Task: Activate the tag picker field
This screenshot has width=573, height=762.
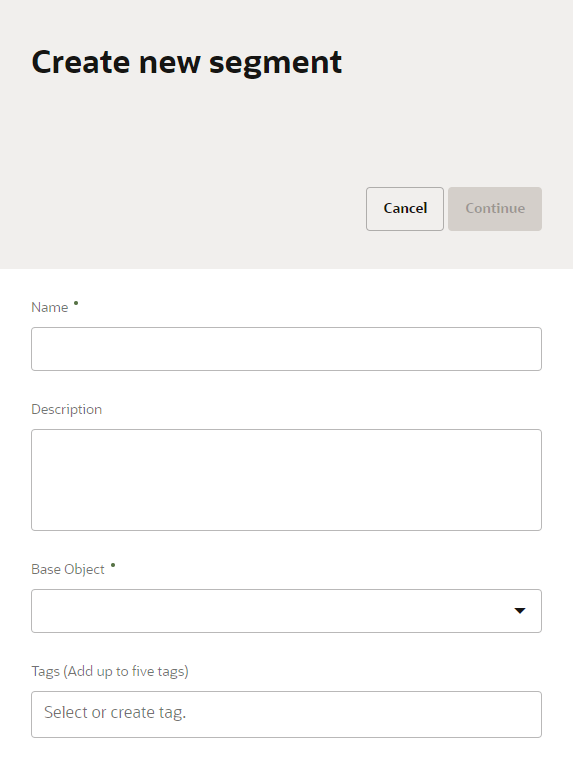Action: click(286, 714)
